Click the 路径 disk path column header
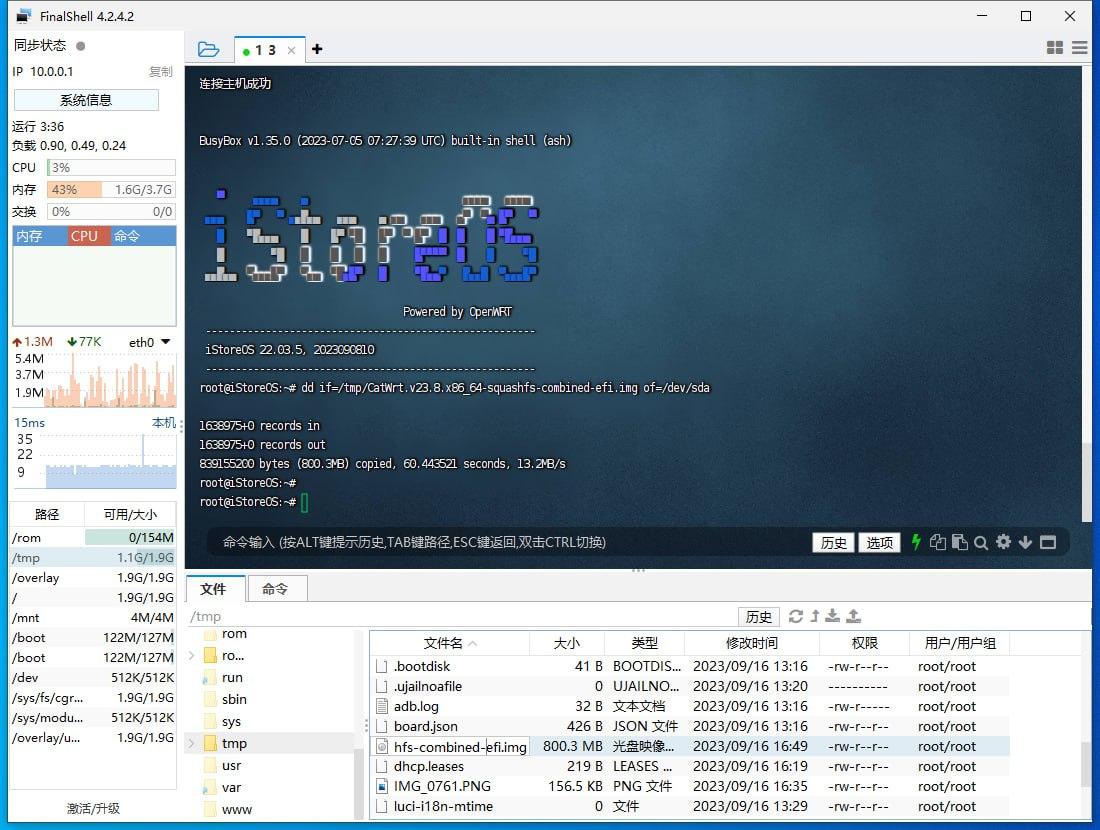The image size is (1100, 830). pos(47,514)
